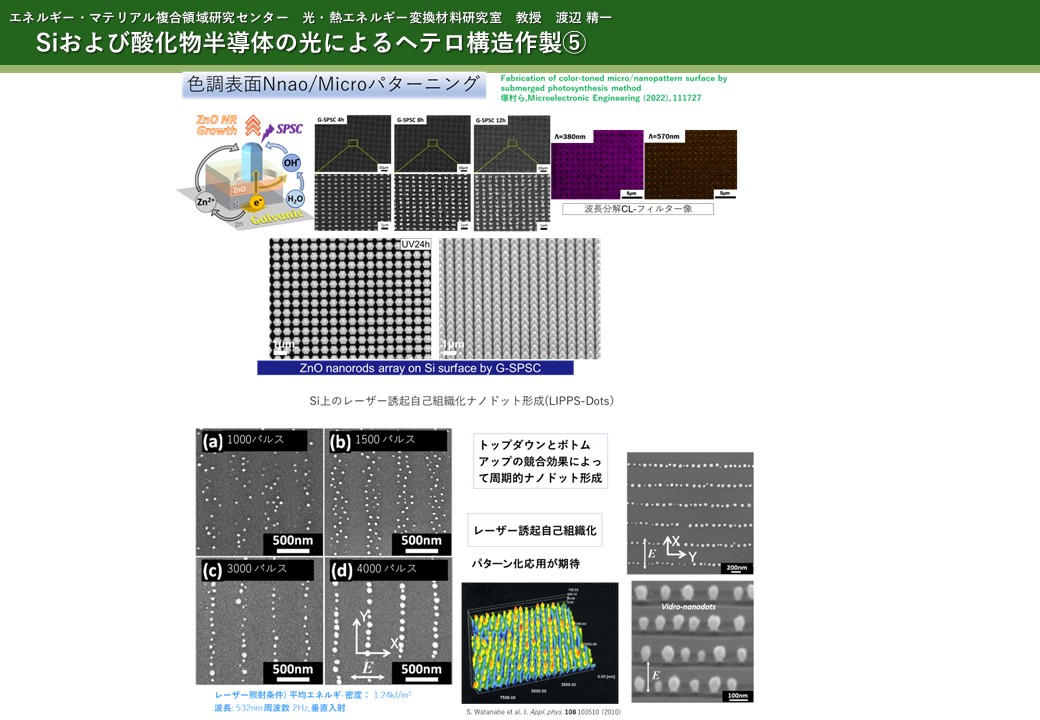Click the 色調表面Nnao/Microパターニング heading box
Viewport: 1040px width, 720px height.
tap(334, 85)
